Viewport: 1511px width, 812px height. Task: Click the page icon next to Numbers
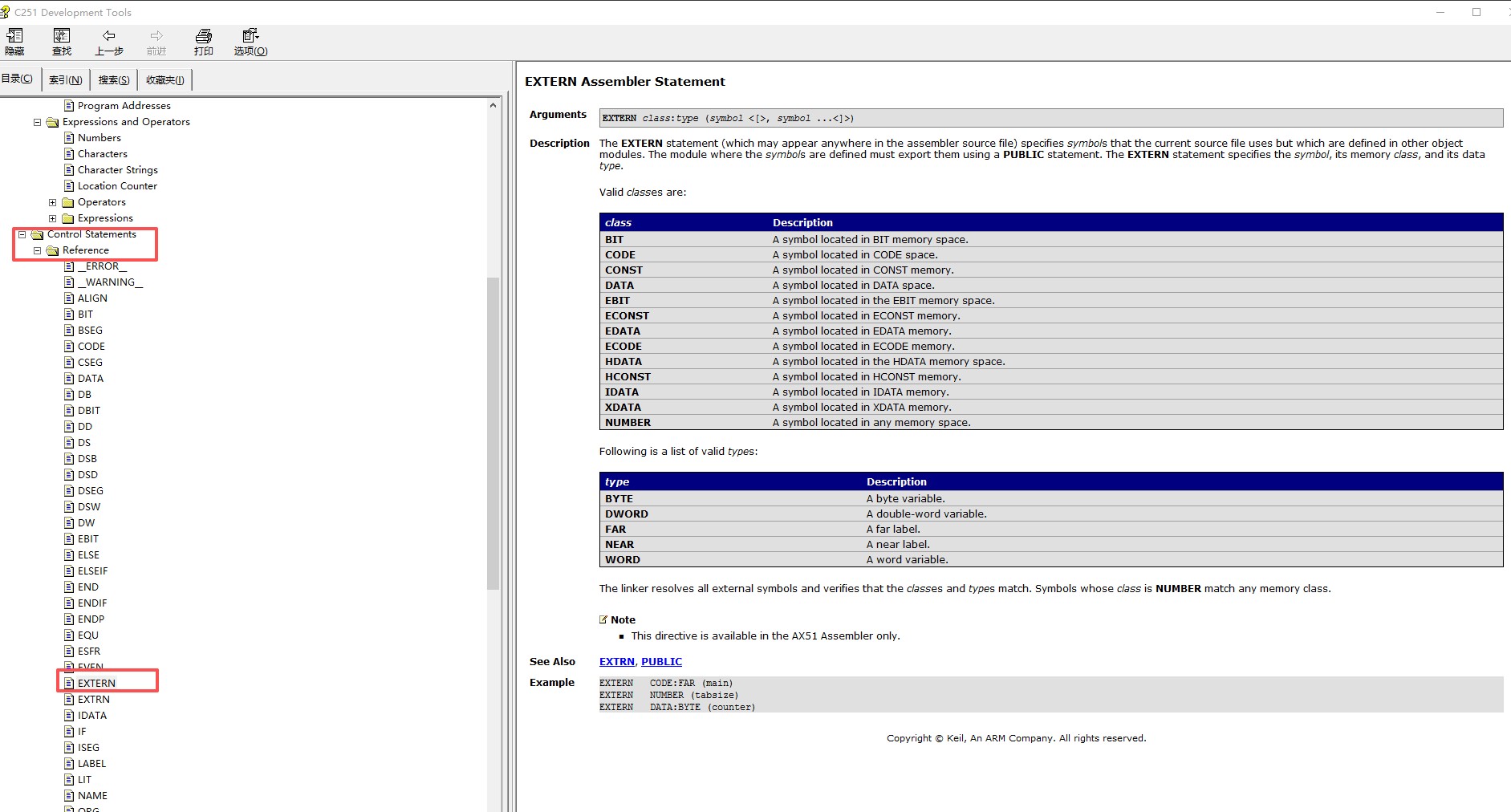(69, 138)
